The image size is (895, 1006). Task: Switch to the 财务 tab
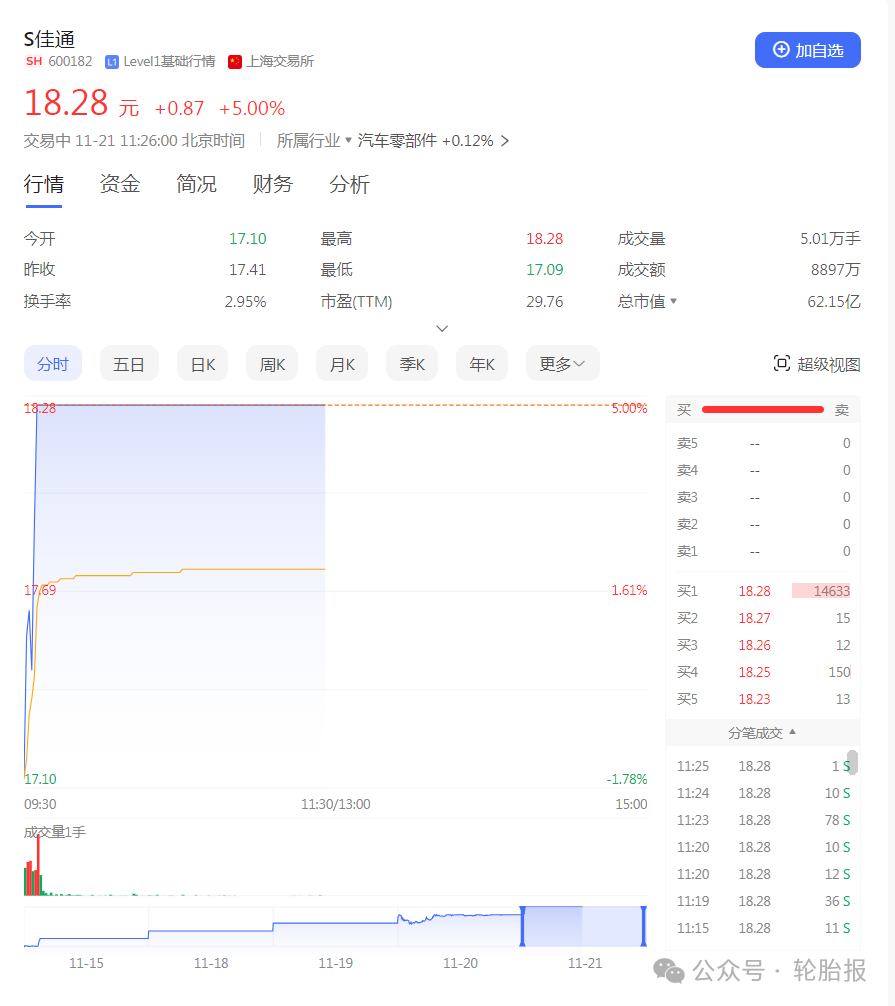(x=270, y=184)
